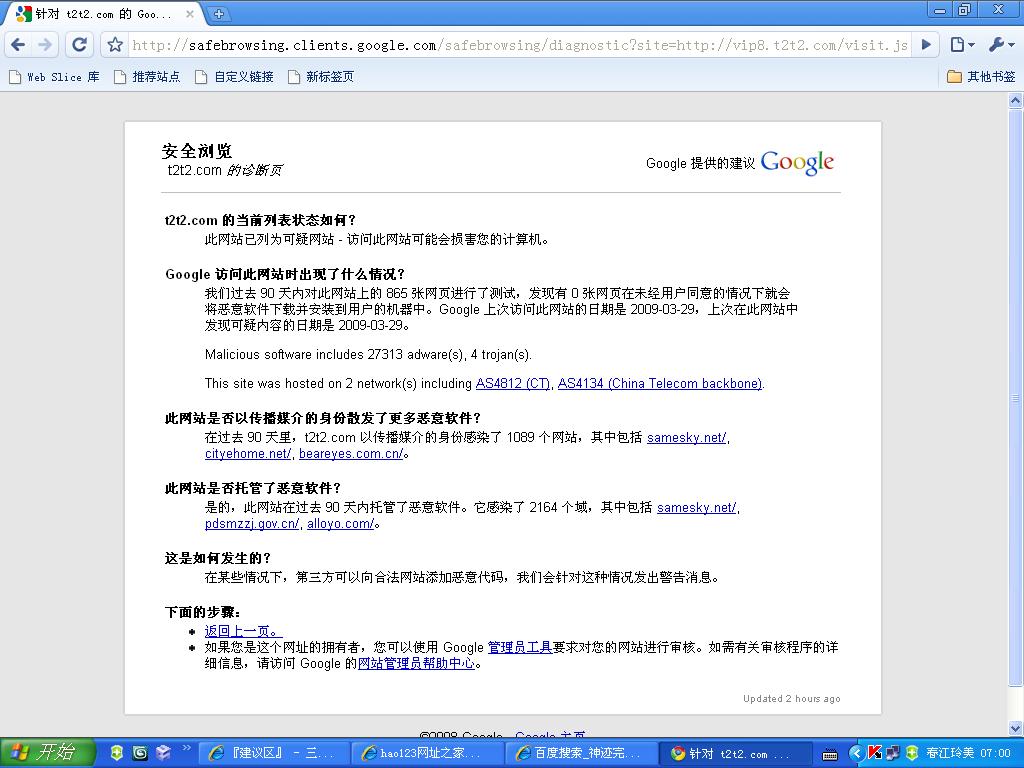Image resolution: width=1024 pixels, height=768 pixels.
Task: Focus the safebrowsing URL address bar
Action: (x=520, y=45)
